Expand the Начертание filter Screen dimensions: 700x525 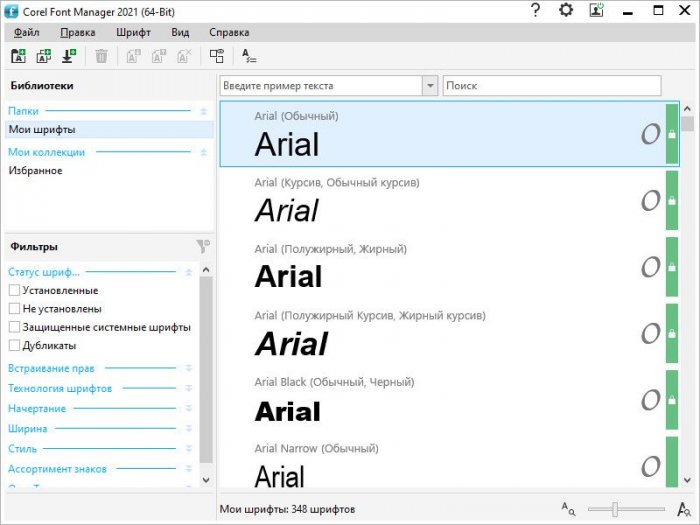coord(188,408)
